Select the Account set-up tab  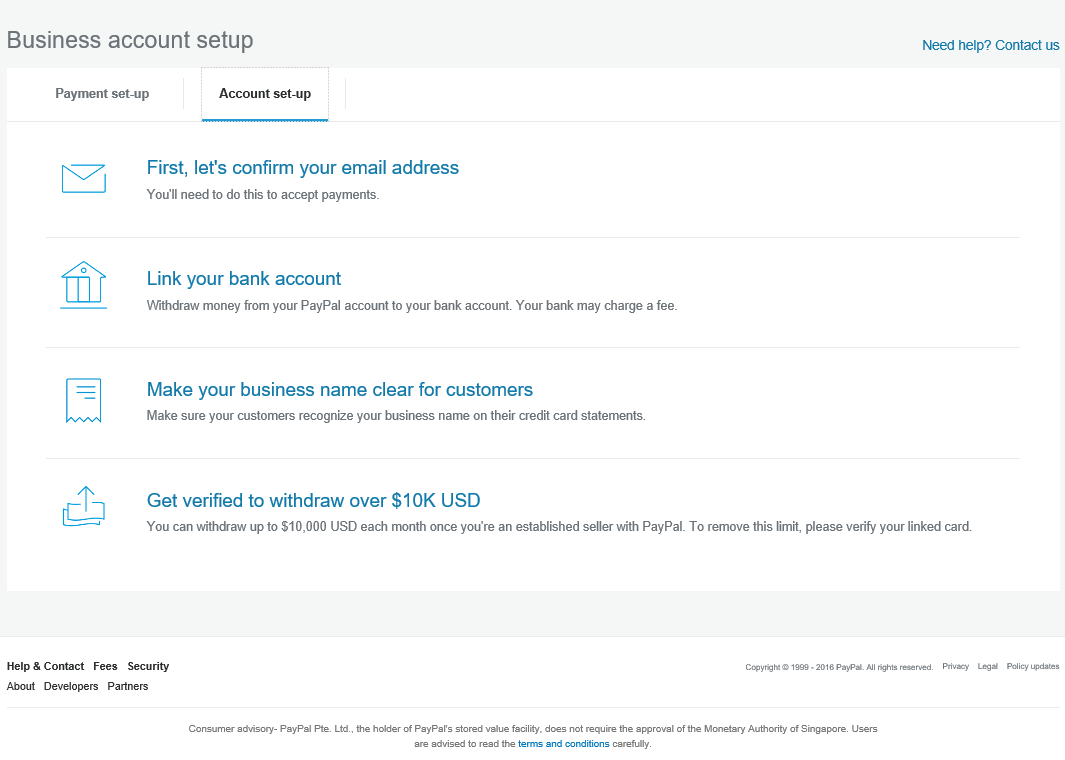click(x=265, y=94)
